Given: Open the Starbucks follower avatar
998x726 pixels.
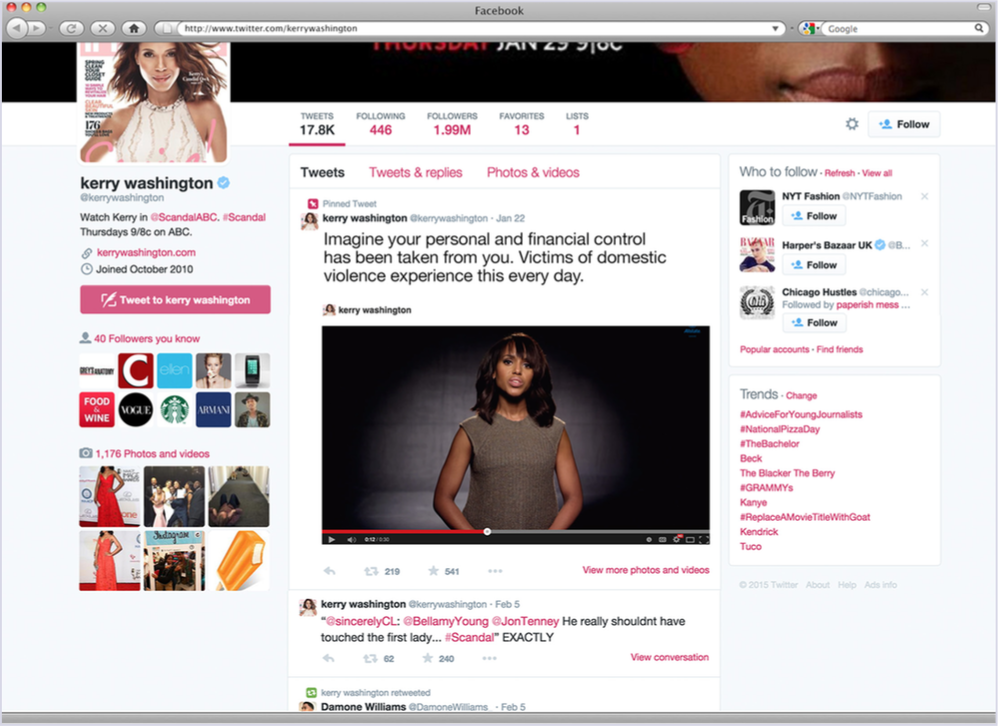Looking at the screenshot, I should coord(174,409).
